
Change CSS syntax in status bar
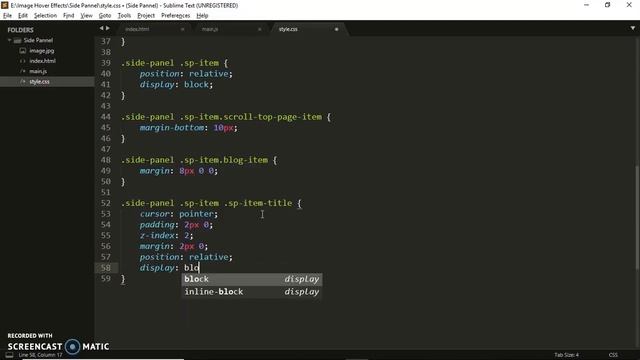click(613, 355)
